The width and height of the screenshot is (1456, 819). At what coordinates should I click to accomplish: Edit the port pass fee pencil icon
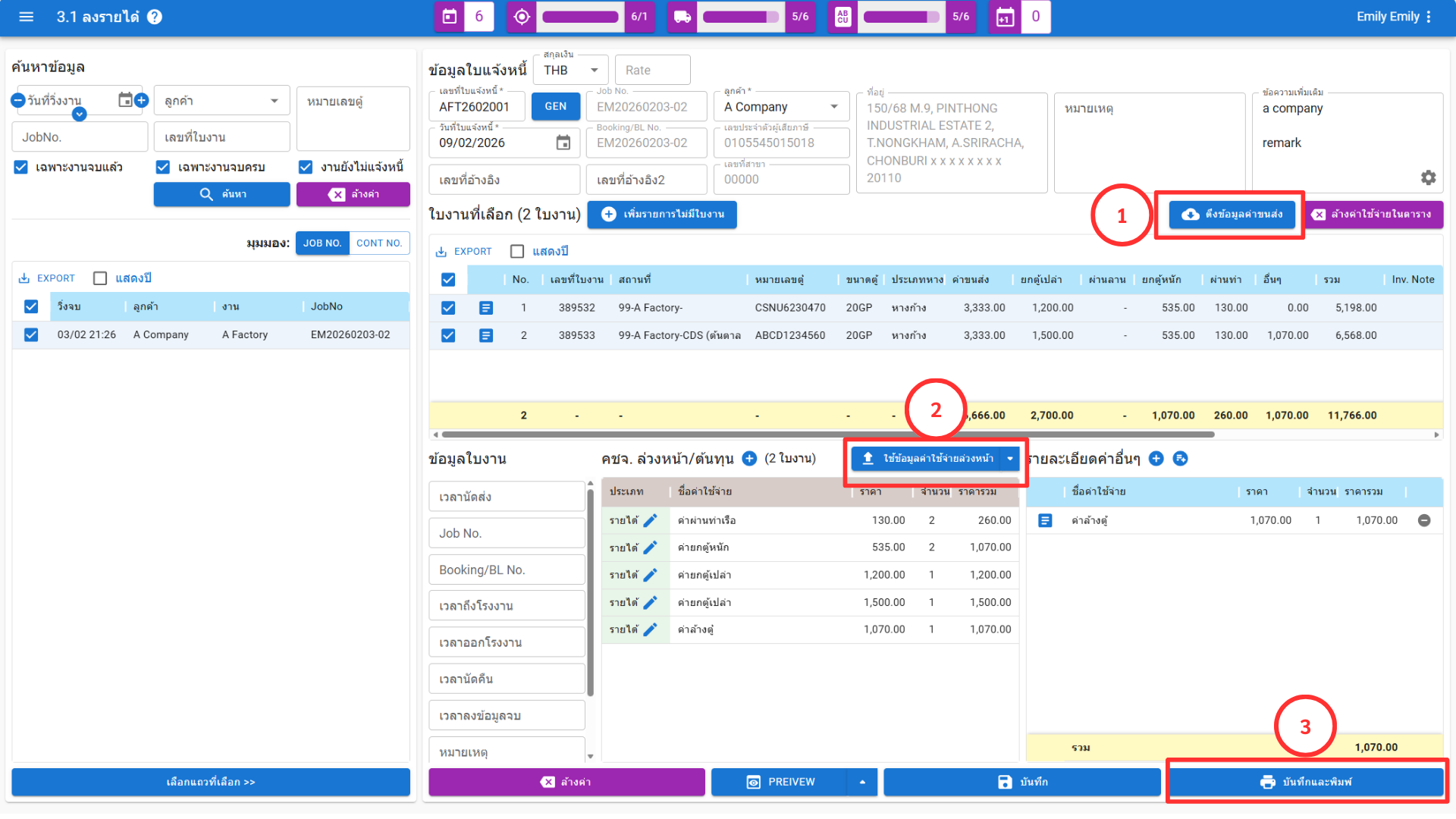[650, 520]
